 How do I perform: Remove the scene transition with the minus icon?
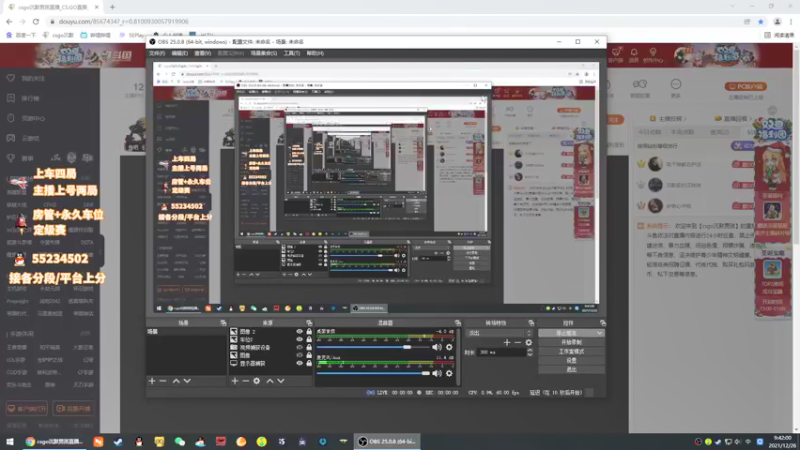pos(517,342)
